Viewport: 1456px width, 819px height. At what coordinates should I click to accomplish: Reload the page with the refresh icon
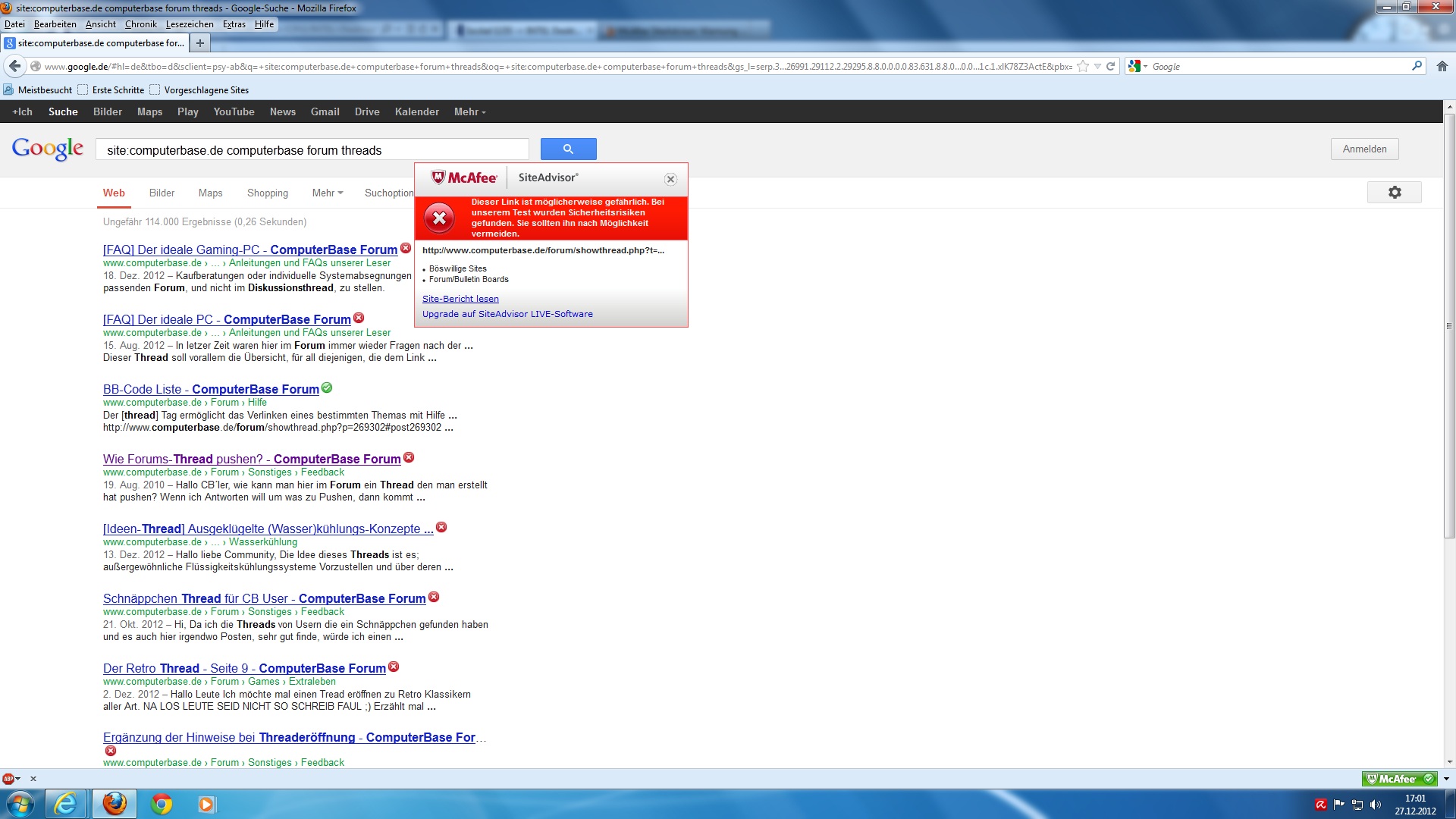coord(1110,67)
